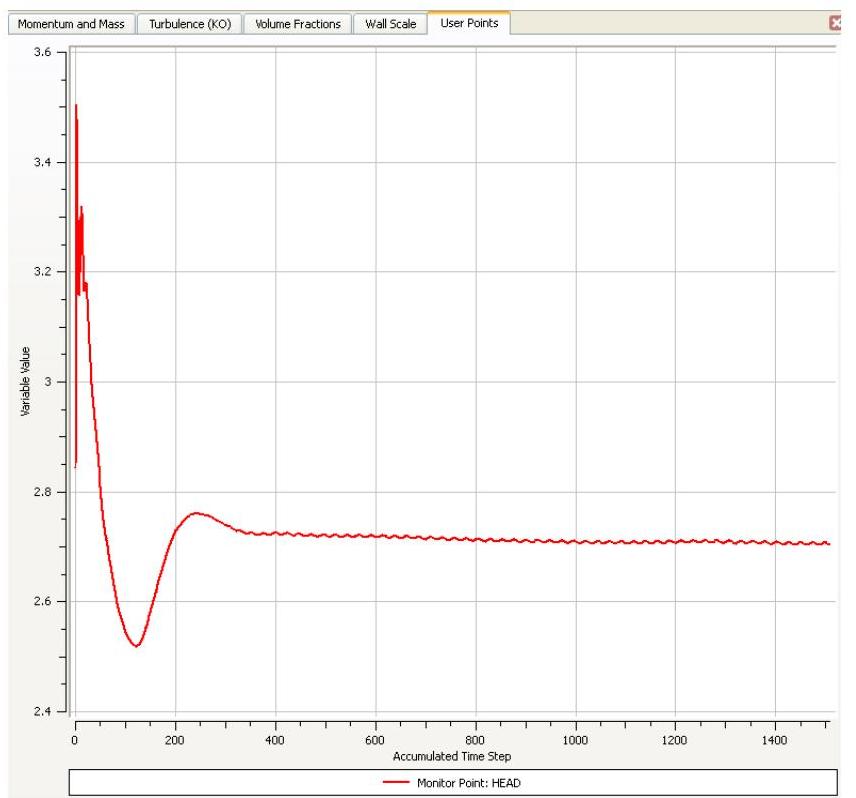Click the User Points tab
The width and height of the screenshot is (856, 798).
point(469,23)
